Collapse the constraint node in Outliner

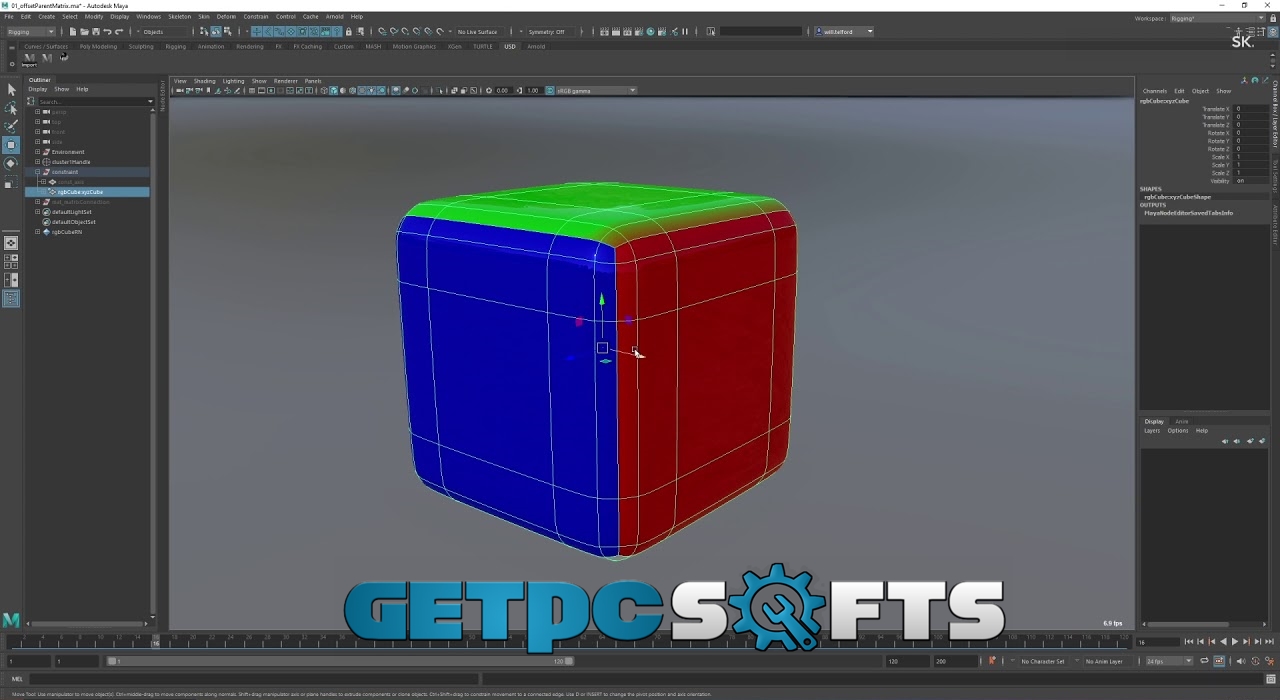38,172
